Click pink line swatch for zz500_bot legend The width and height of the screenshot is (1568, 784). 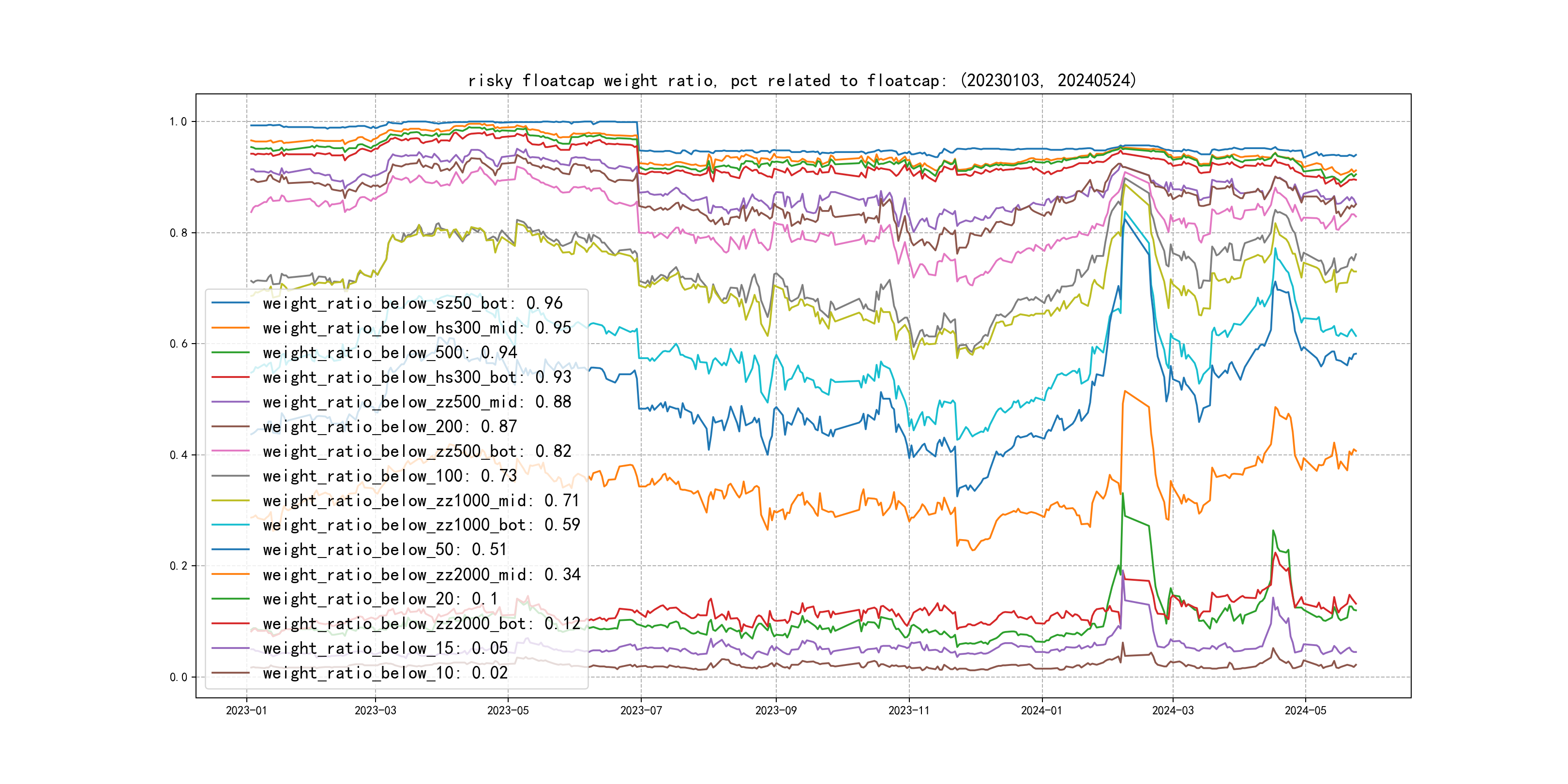[231, 451]
